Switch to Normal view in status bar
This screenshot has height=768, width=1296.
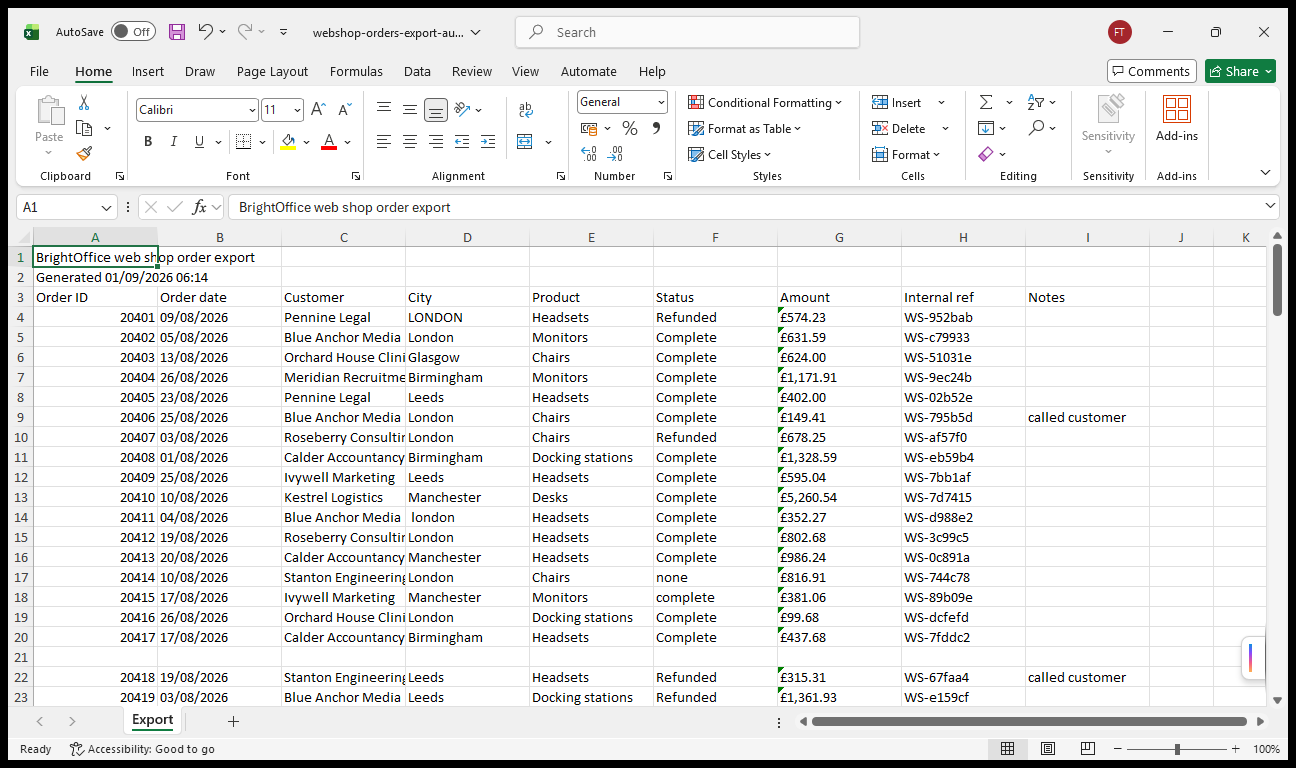(x=1008, y=749)
